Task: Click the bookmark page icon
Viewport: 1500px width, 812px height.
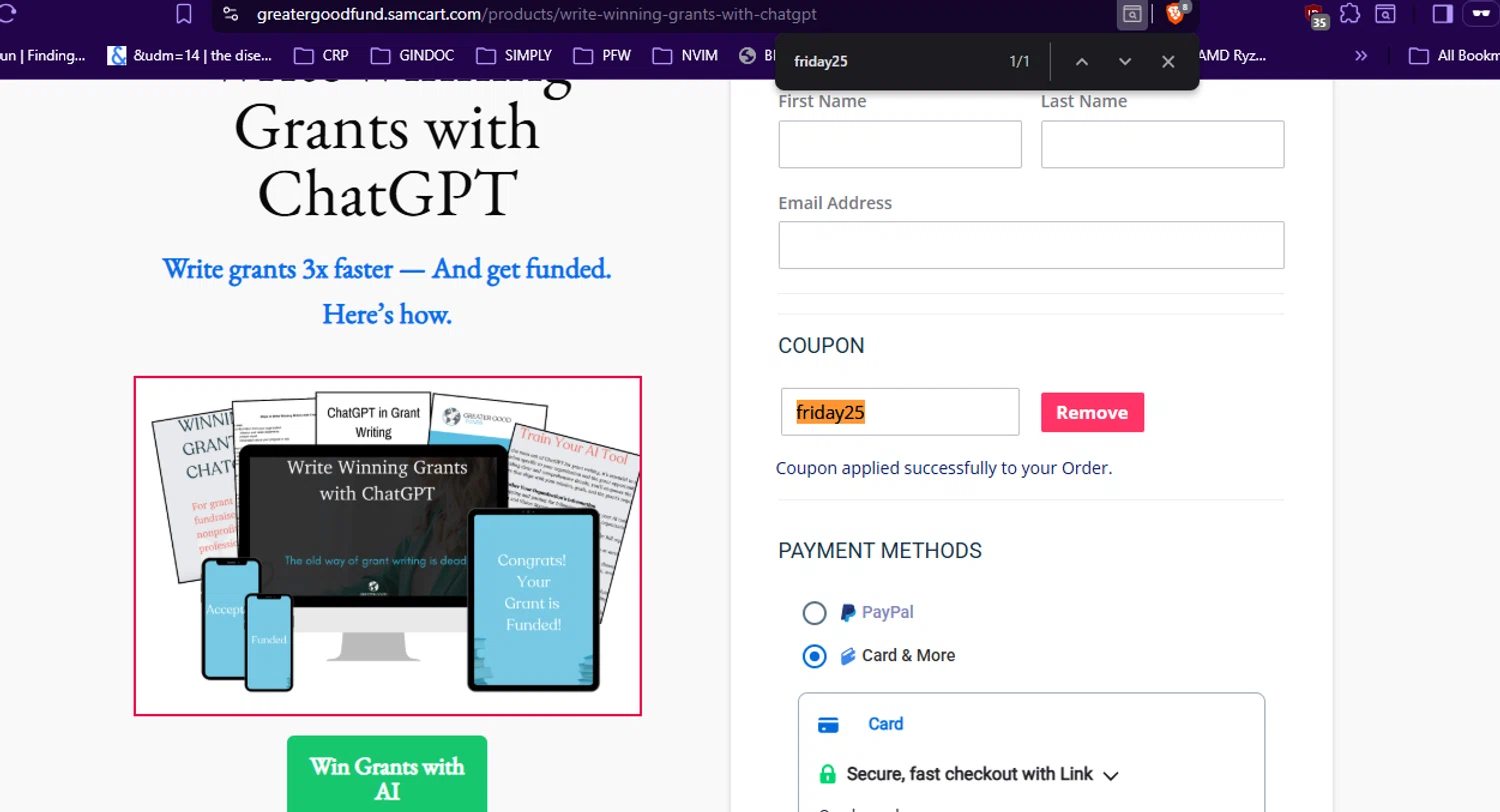Action: [x=183, y=14]
